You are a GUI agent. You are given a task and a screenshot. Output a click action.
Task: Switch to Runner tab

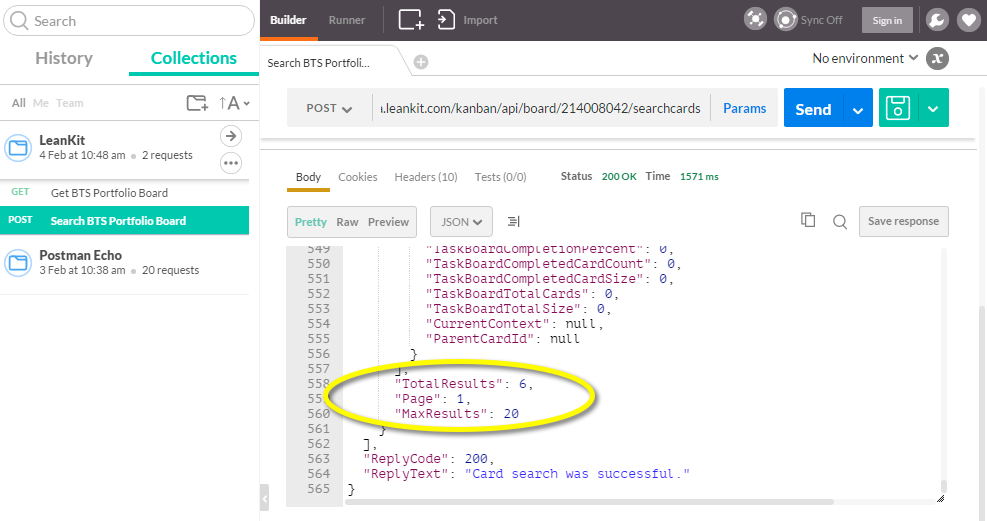[347, 20]
